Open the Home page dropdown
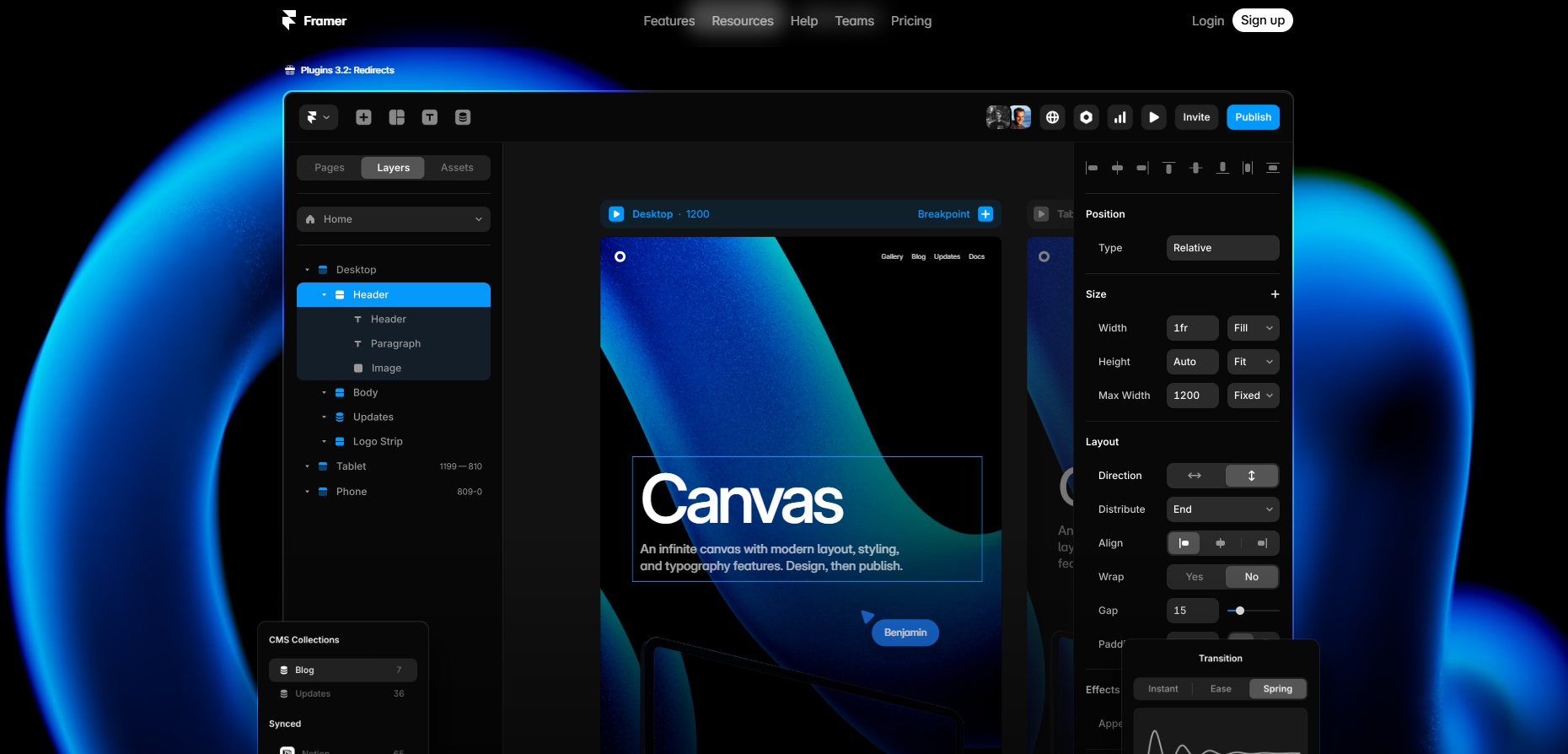Viewport: 1568px width, 754px height. tap(394, 219)
